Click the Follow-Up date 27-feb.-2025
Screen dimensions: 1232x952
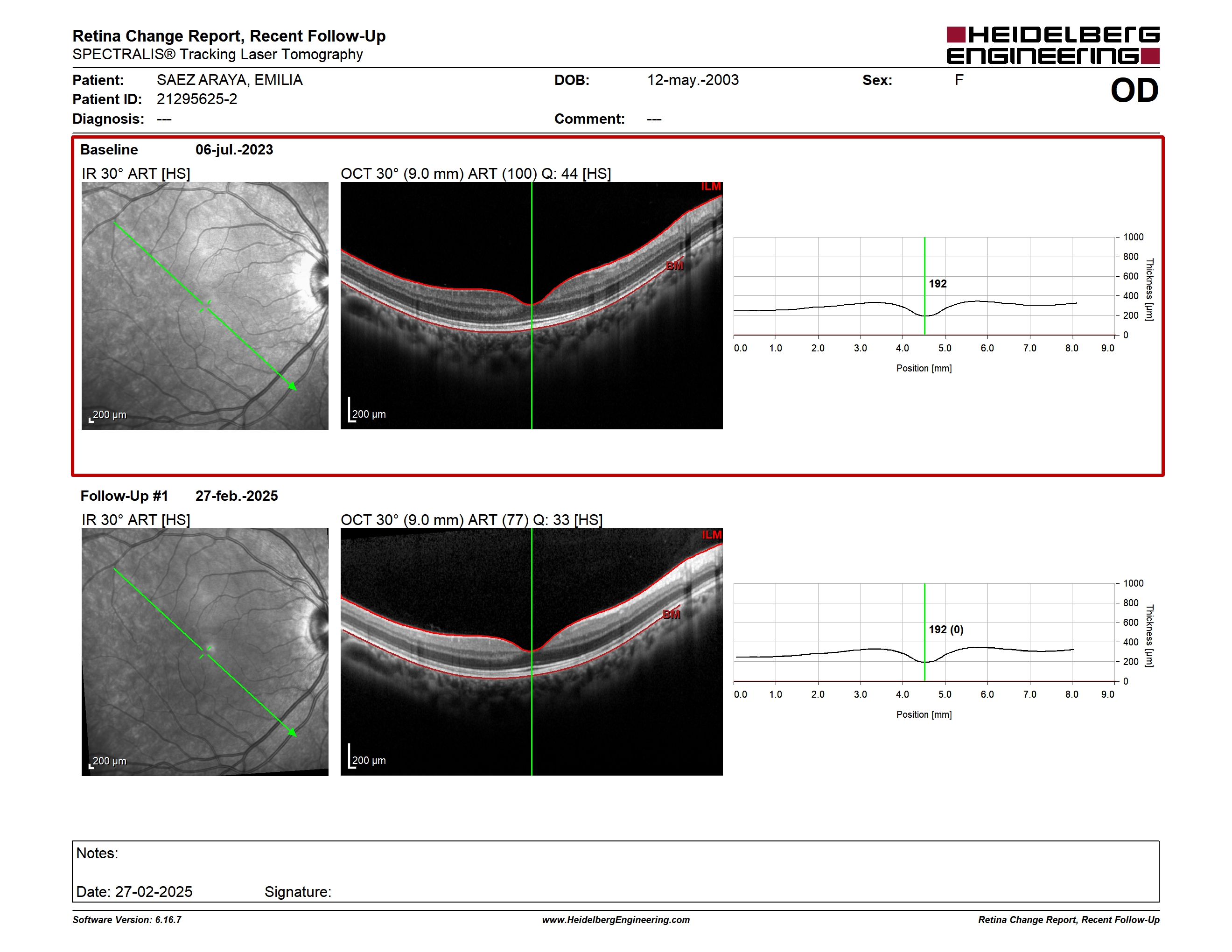[236, 496]
